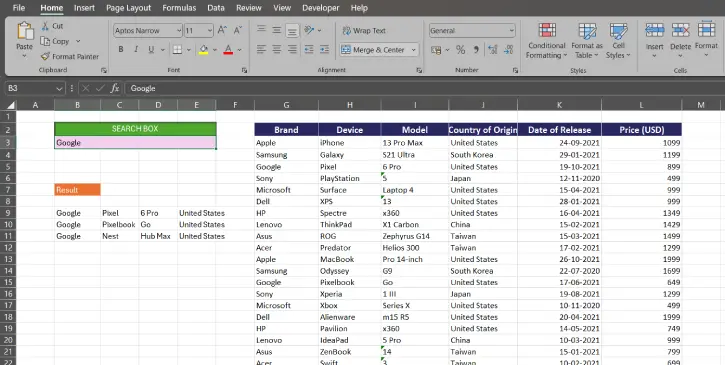Open Conditional Formatting menu
The width and height of the screenshot is (725, 365).
[547, 40]
